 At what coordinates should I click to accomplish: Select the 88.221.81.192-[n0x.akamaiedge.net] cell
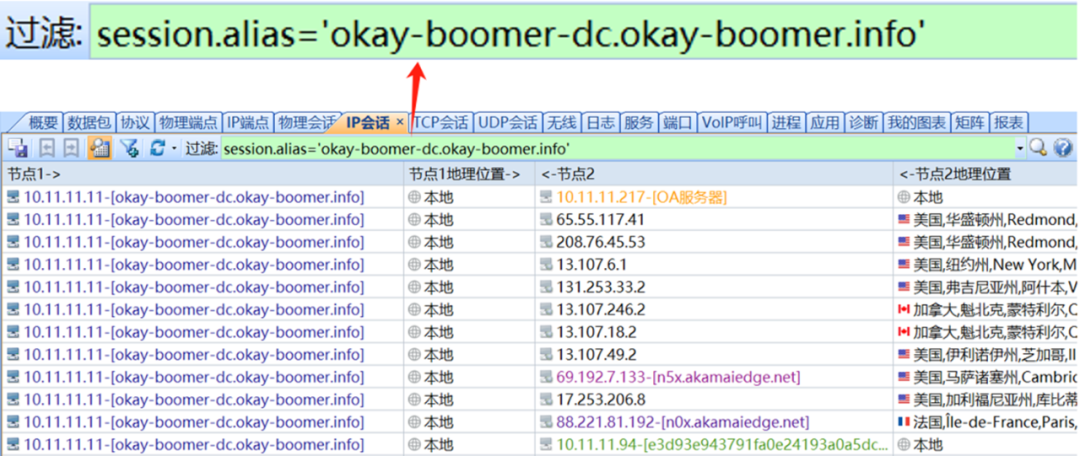[x=714, y=422]
